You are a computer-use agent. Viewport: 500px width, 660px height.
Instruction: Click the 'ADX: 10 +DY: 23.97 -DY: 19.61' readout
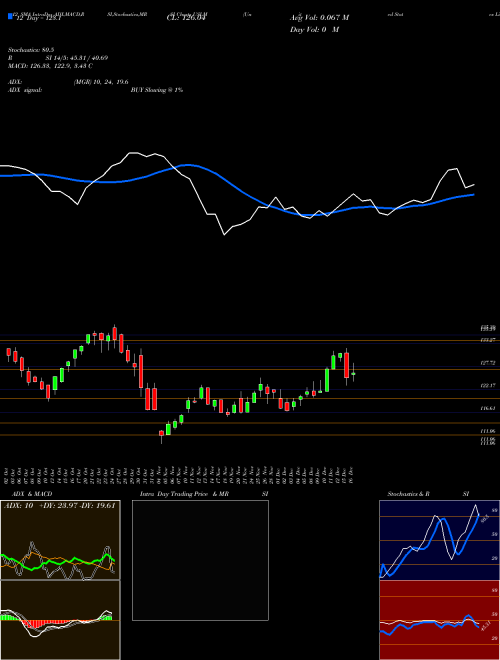(x=60, y=506)
